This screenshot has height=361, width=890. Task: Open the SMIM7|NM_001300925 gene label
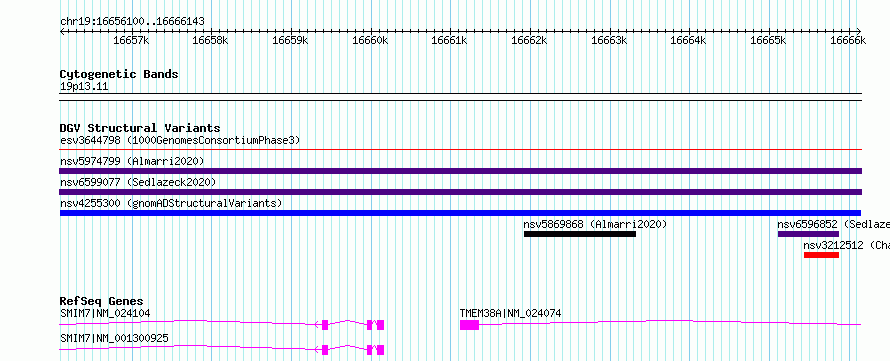pos(114,339)
